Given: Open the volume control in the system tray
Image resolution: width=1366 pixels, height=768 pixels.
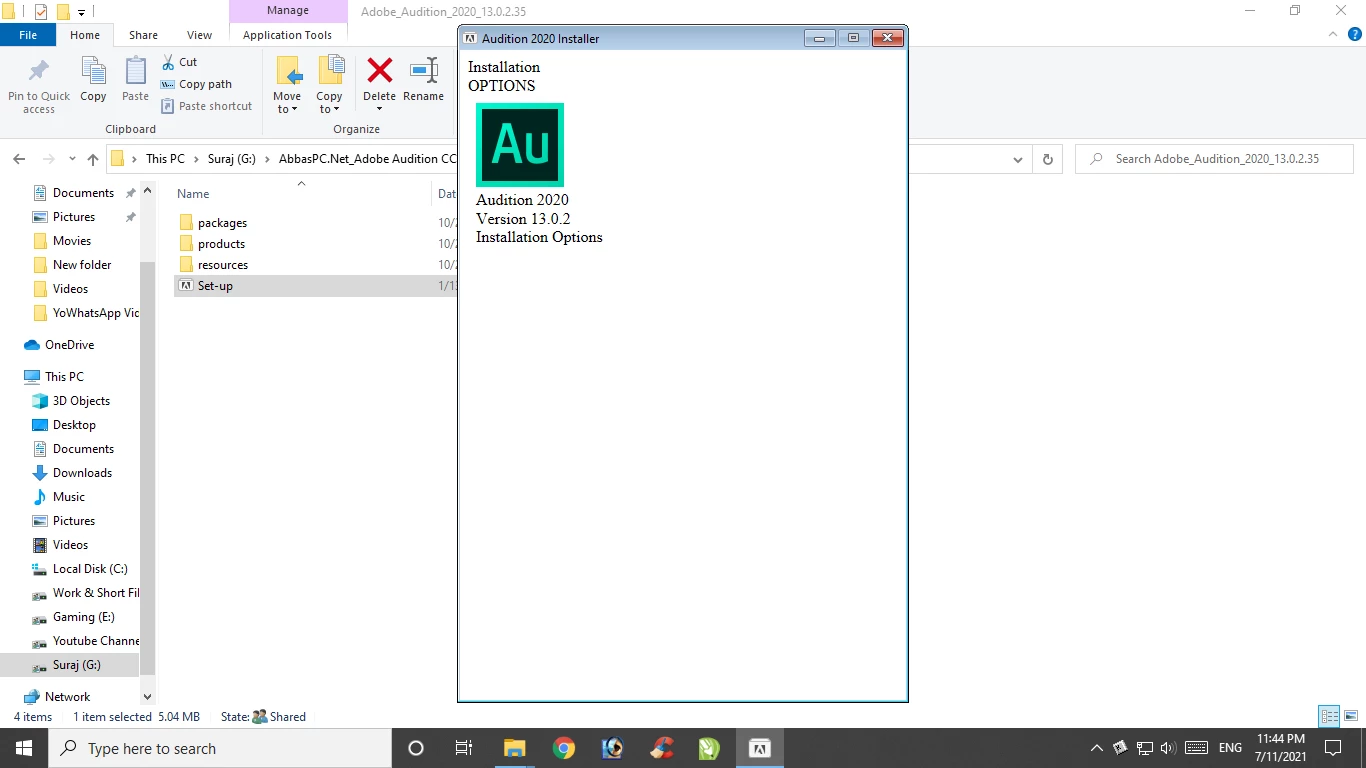Looking at the screenshot, I should click(x=1168, y=748).
